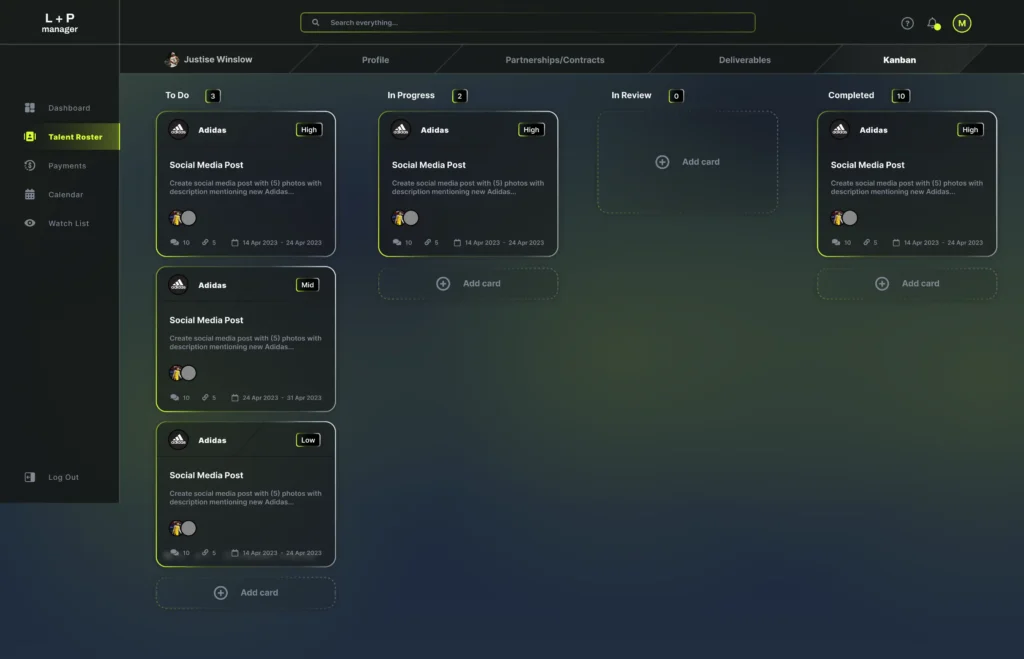Click the To Do column heading
1024x659 pixels.
coord(177,95)
